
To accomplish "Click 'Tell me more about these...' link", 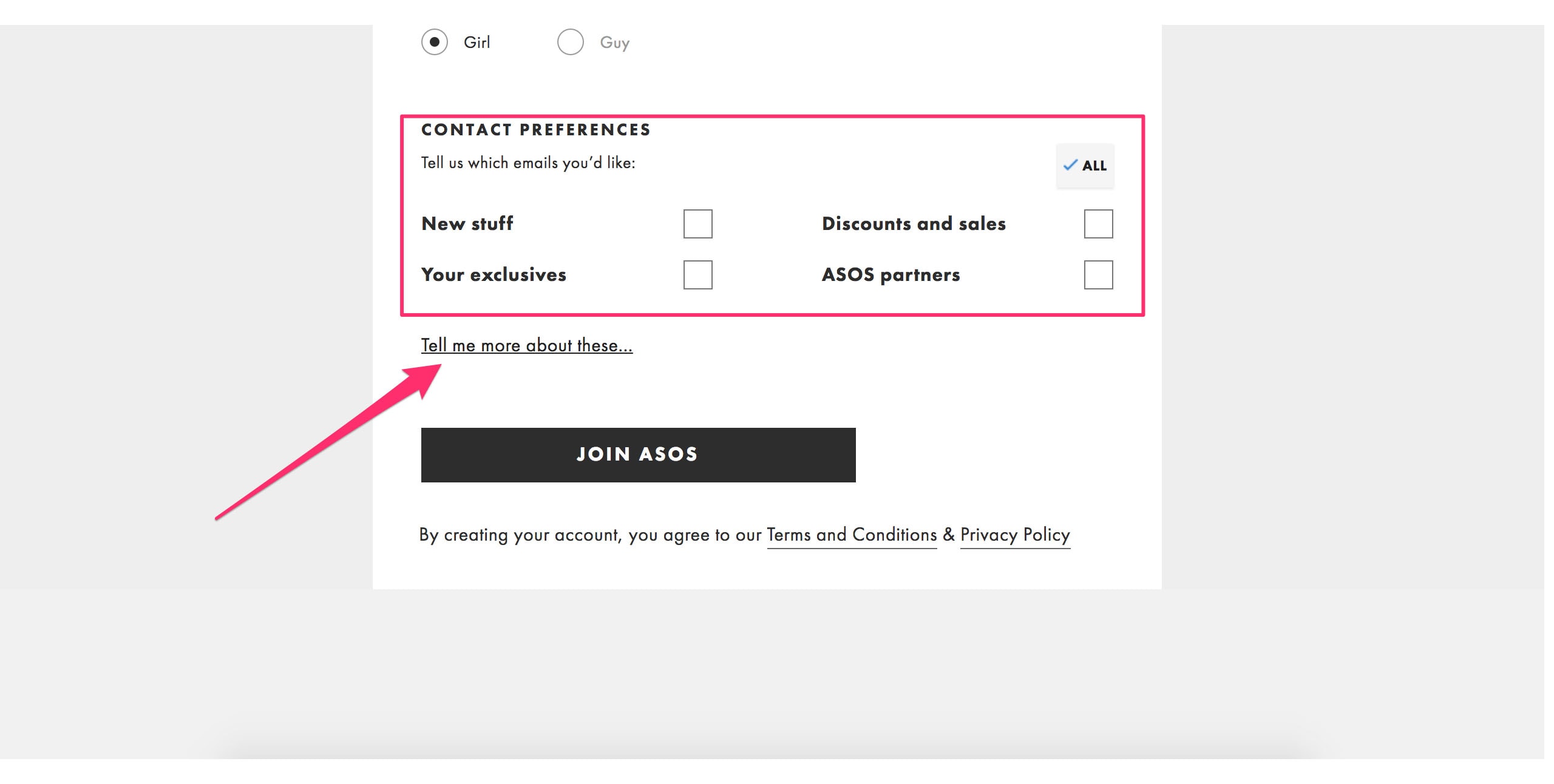I will [x=527, y=344].
